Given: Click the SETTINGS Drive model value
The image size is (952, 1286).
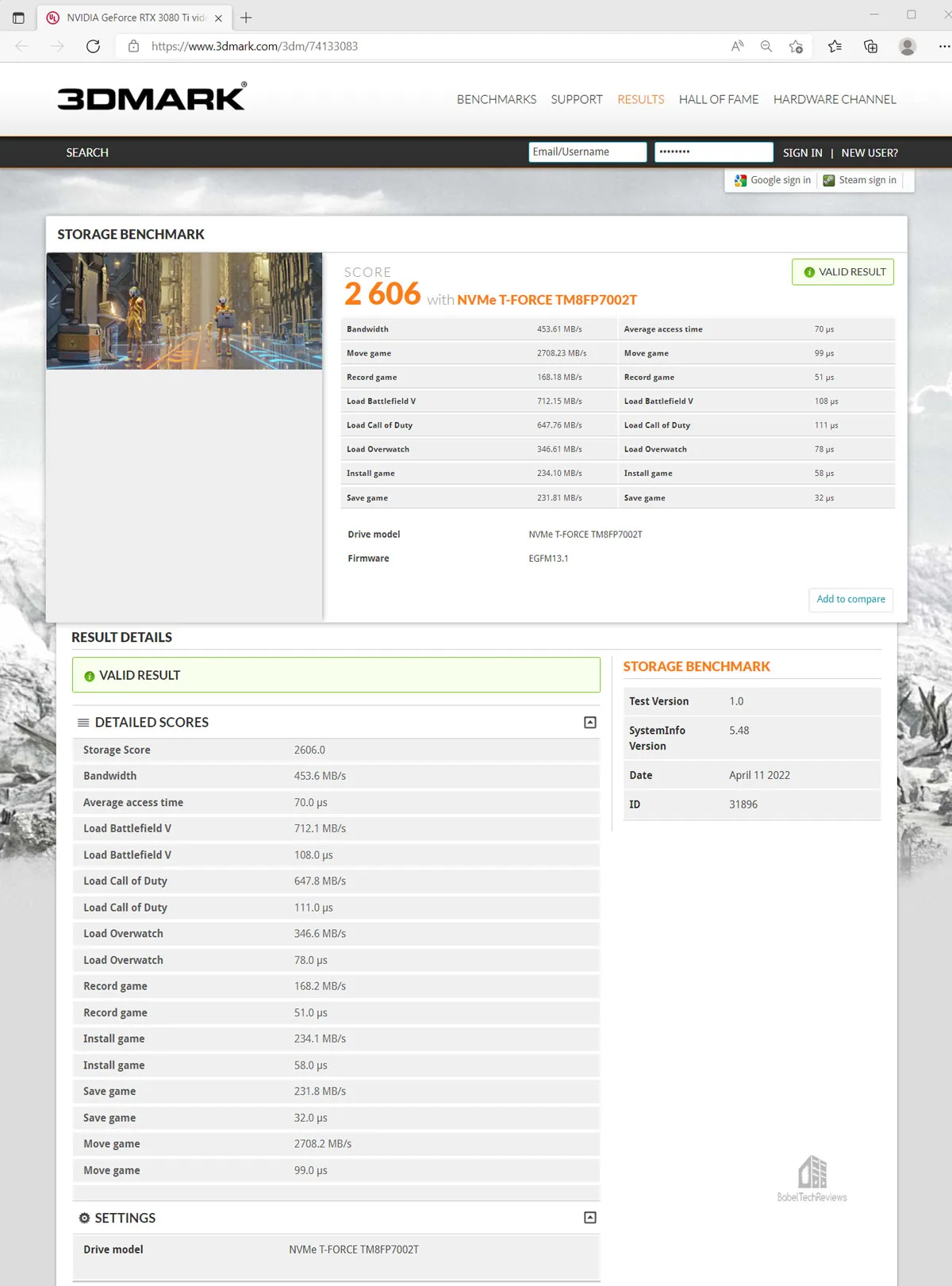Looking at the screenshot, I should point(354,1250).
